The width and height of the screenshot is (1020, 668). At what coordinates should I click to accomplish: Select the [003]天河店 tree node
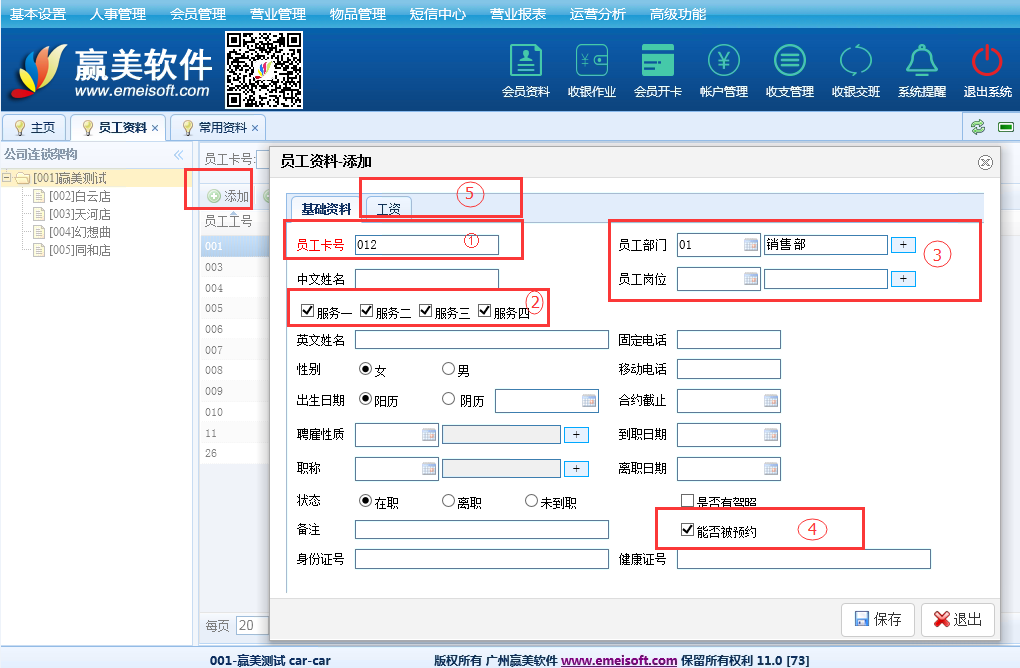79,214
